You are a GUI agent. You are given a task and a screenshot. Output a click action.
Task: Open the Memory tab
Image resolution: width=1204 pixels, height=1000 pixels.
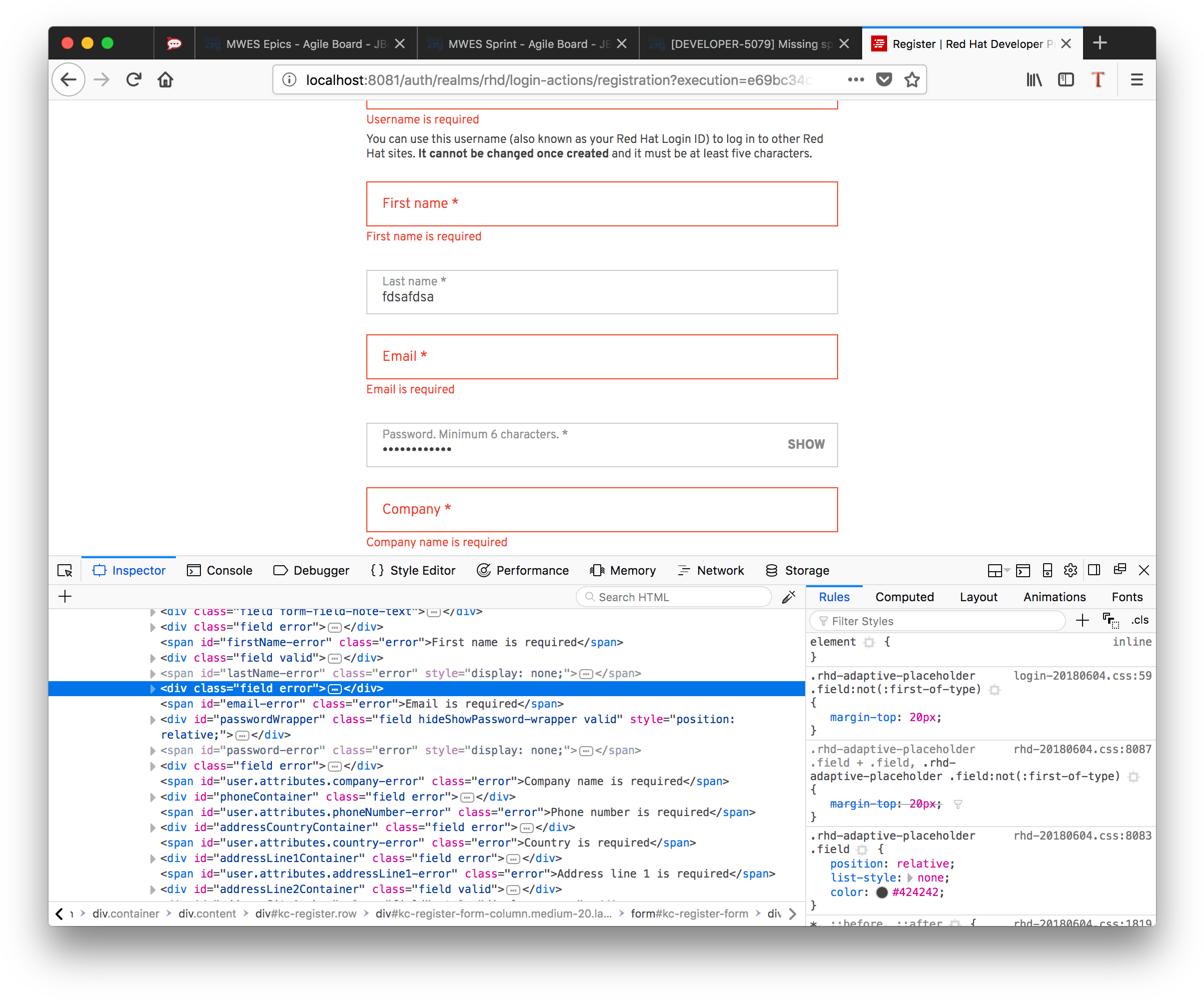click(x=623, y=571)
